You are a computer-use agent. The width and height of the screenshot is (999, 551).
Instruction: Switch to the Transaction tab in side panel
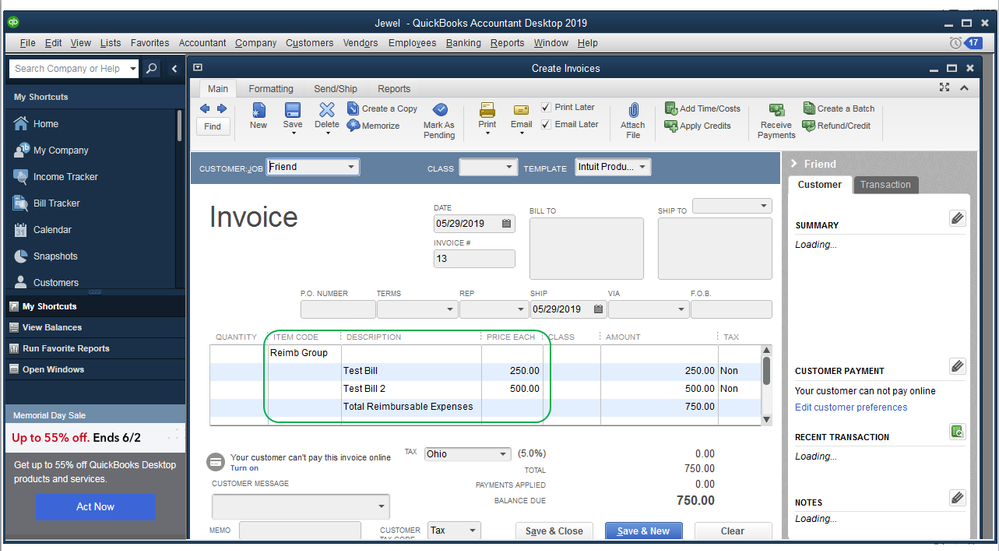click(x=885, y=185)
